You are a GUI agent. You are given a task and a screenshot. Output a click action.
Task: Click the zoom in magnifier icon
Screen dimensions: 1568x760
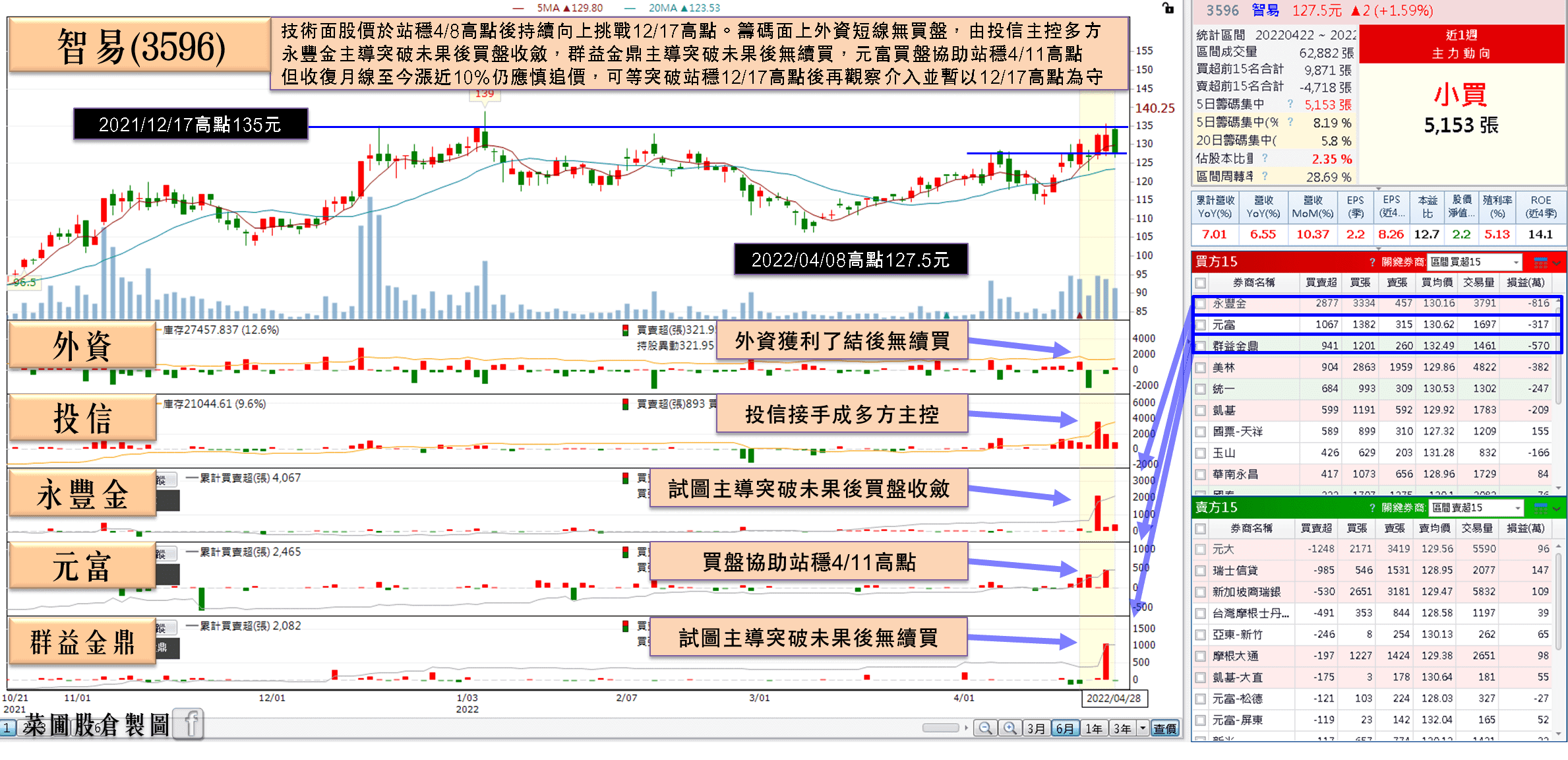point(1010,728)
